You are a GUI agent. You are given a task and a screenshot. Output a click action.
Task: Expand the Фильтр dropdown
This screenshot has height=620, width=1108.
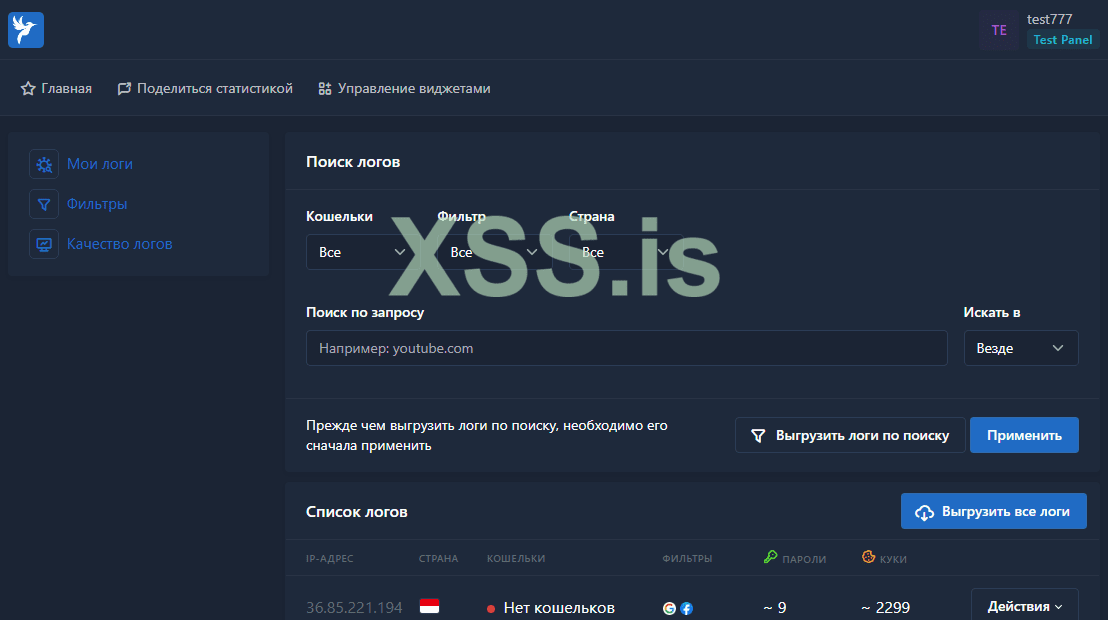pyautogui.click(x=494, y=252)
